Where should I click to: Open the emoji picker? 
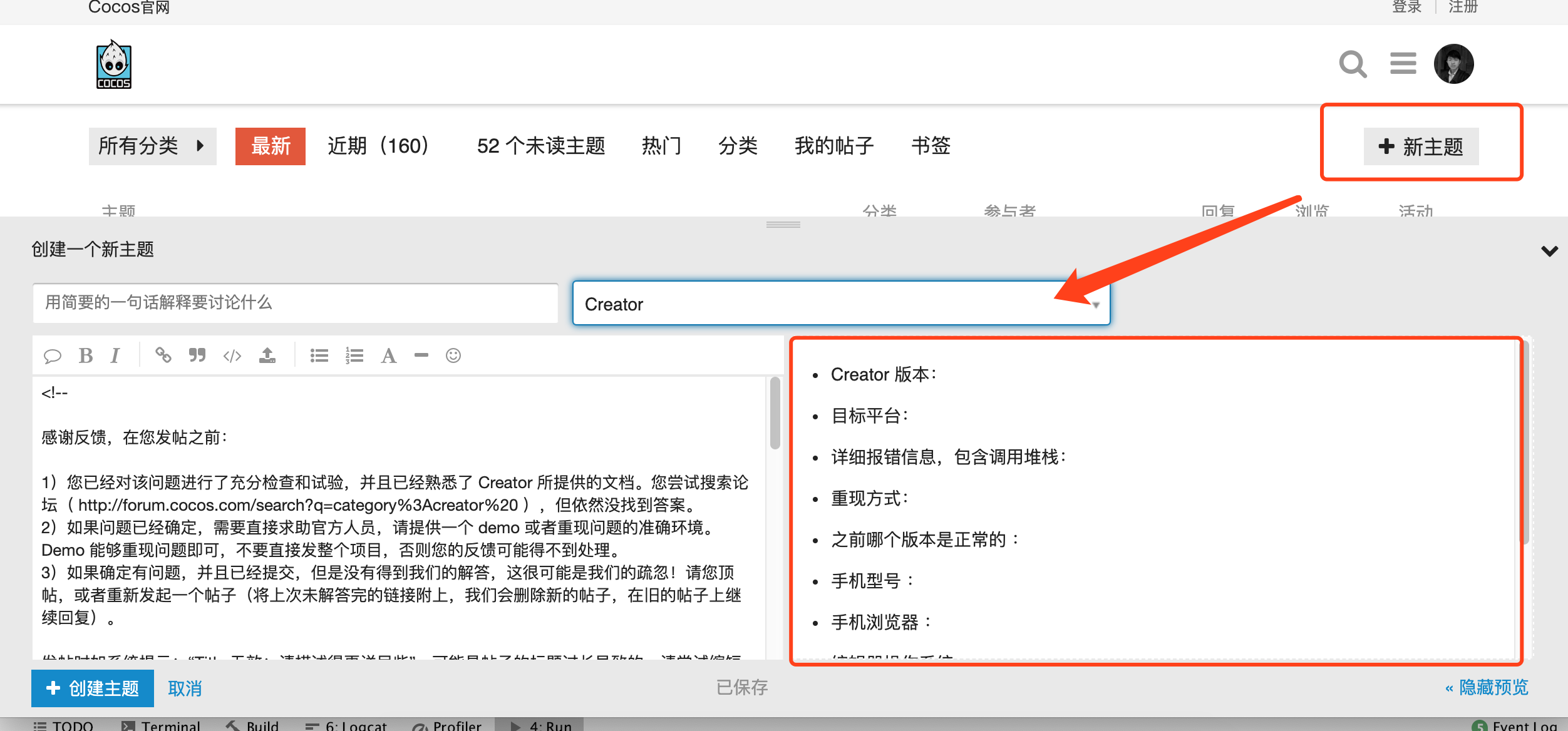[x=453, y=355]
